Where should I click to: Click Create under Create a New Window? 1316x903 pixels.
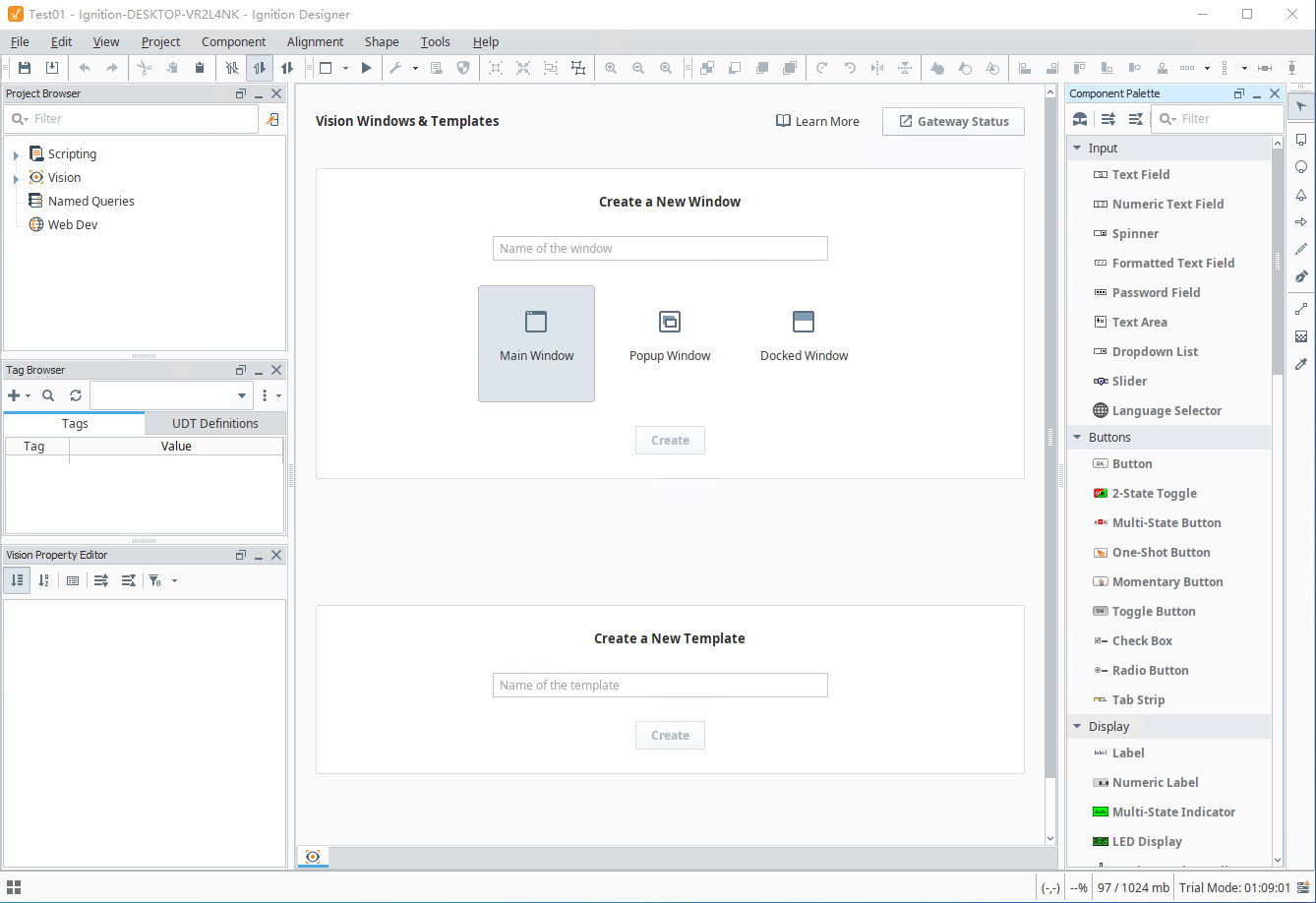click(670, 440)
